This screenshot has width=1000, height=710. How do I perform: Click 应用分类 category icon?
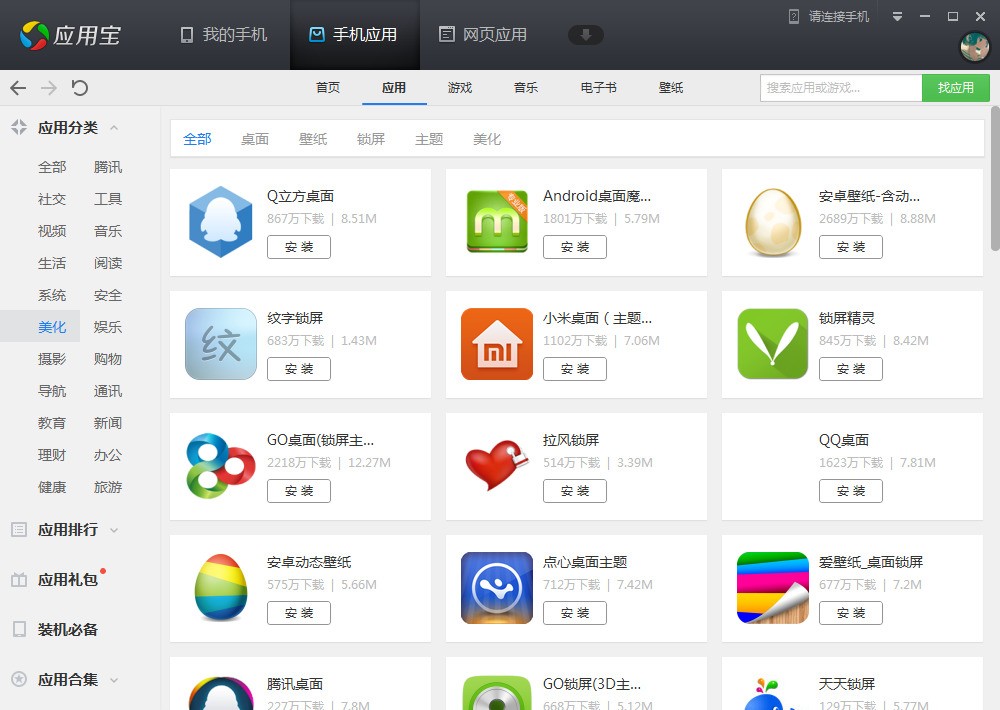(x=19, y=127)
